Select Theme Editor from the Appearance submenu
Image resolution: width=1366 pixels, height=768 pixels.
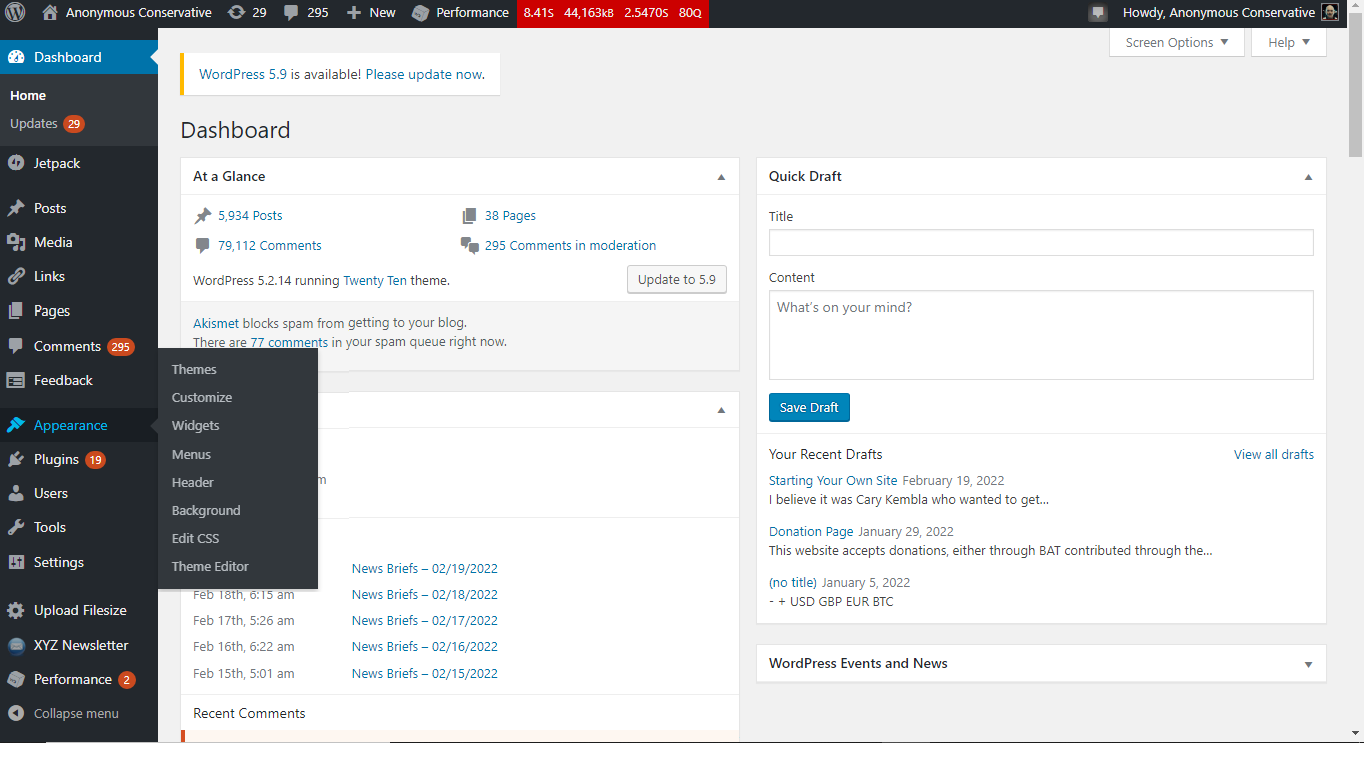click(209, 566)
